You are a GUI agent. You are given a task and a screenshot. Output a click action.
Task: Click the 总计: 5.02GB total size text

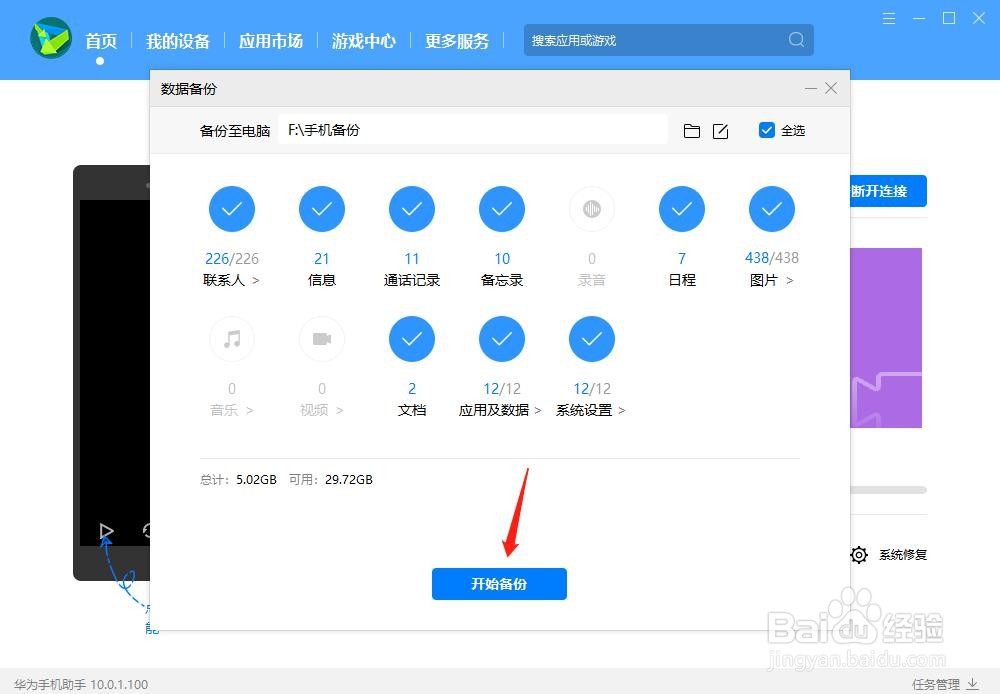(x=238, y=480)
